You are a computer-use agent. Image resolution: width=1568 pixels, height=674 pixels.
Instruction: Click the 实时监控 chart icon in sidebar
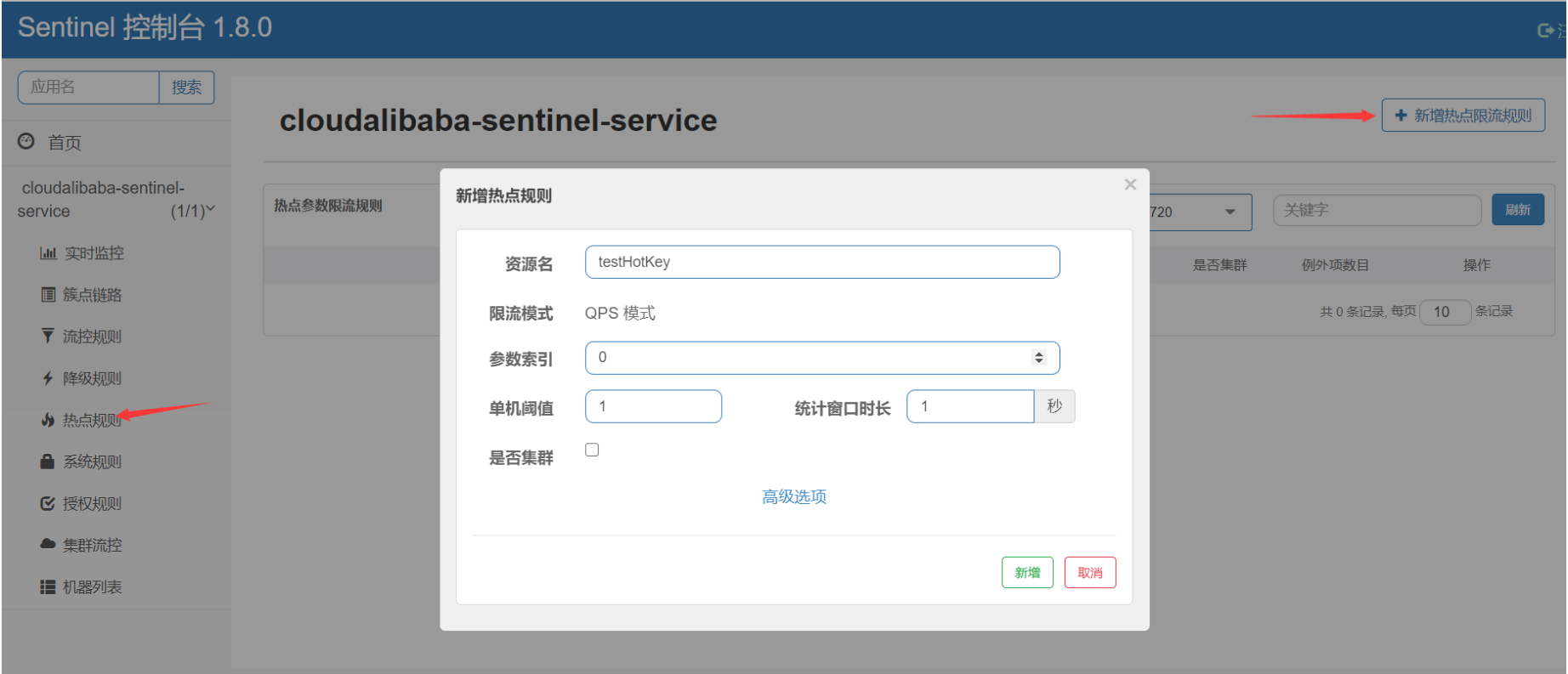(x=48, y=253)
